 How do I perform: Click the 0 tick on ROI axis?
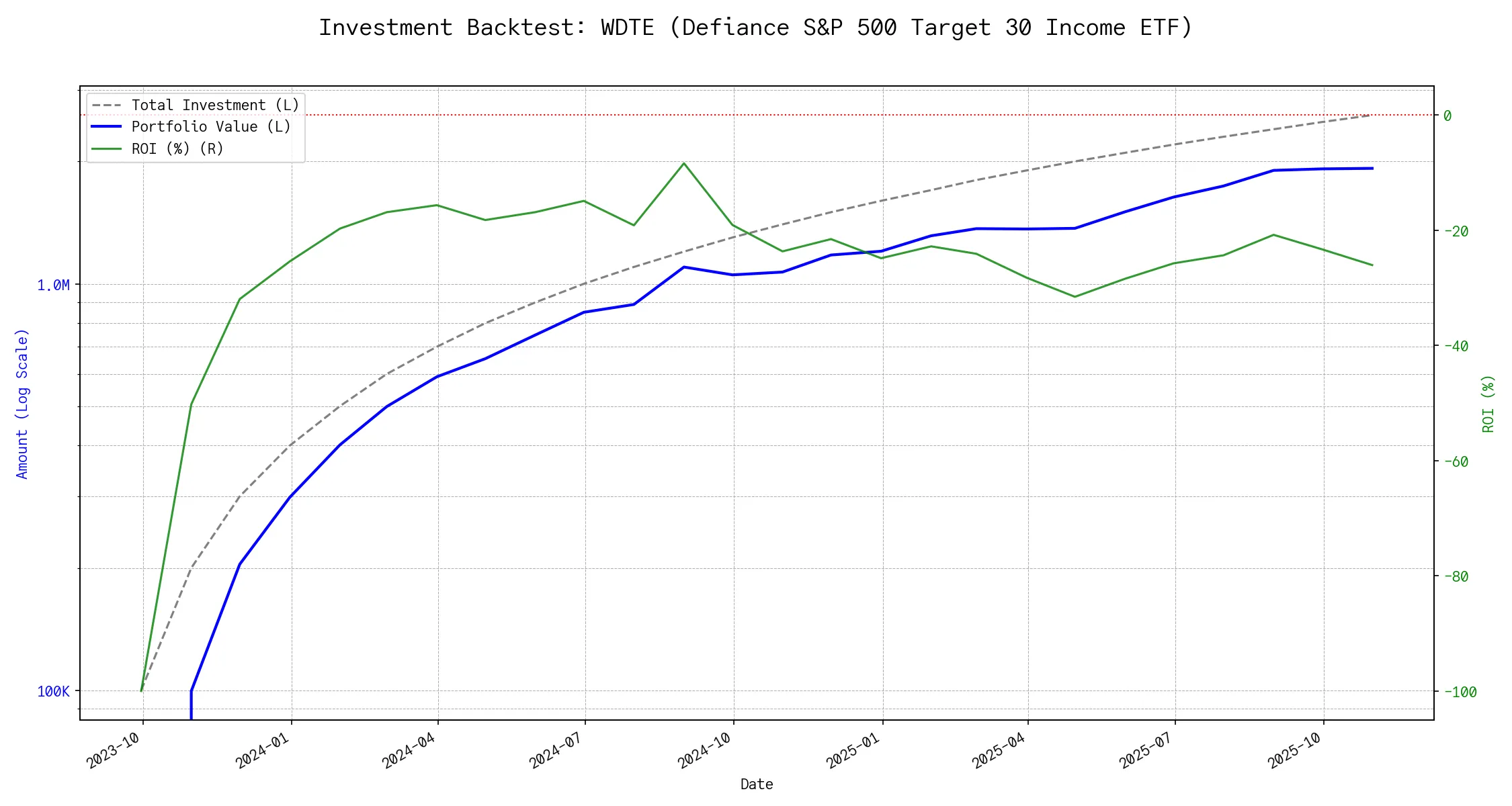[x=1447, y=116]
